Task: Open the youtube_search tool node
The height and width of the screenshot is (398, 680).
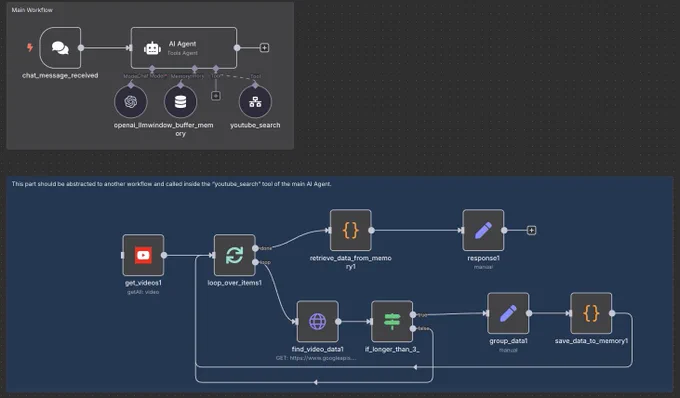Action: pos(255,102)
